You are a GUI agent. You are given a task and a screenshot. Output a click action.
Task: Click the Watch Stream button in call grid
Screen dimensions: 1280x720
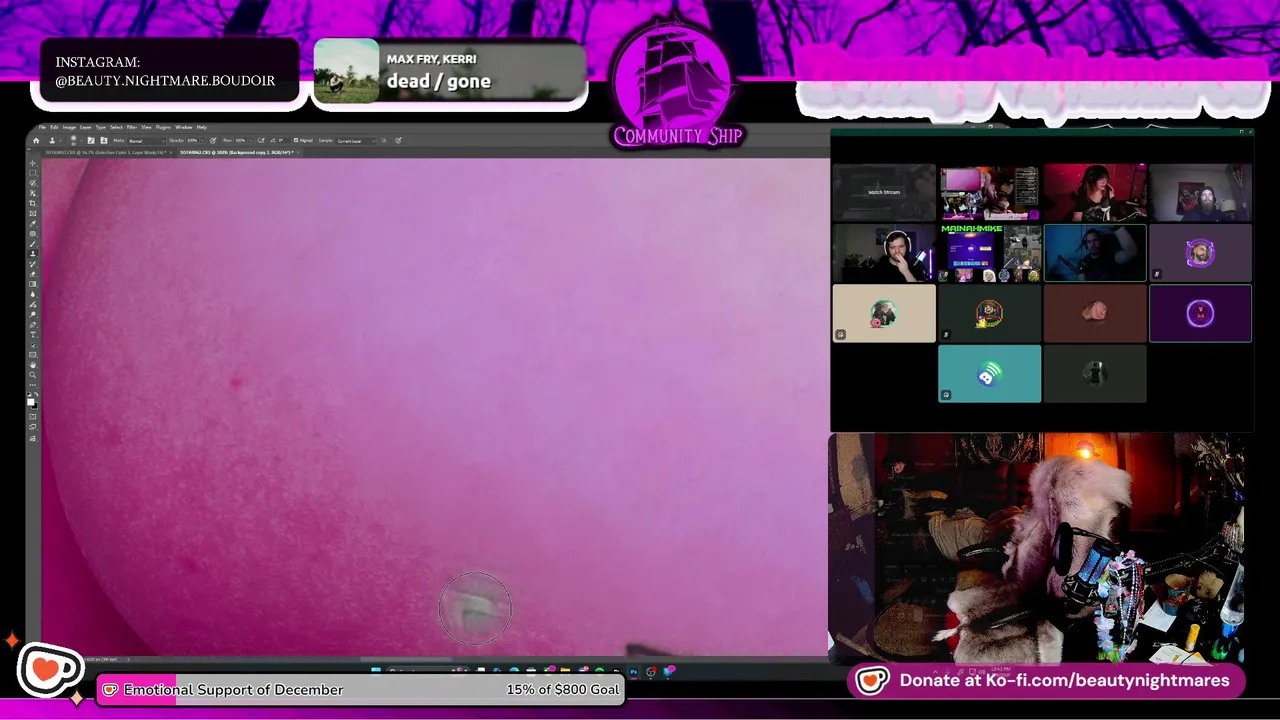[x=884, y=192]
